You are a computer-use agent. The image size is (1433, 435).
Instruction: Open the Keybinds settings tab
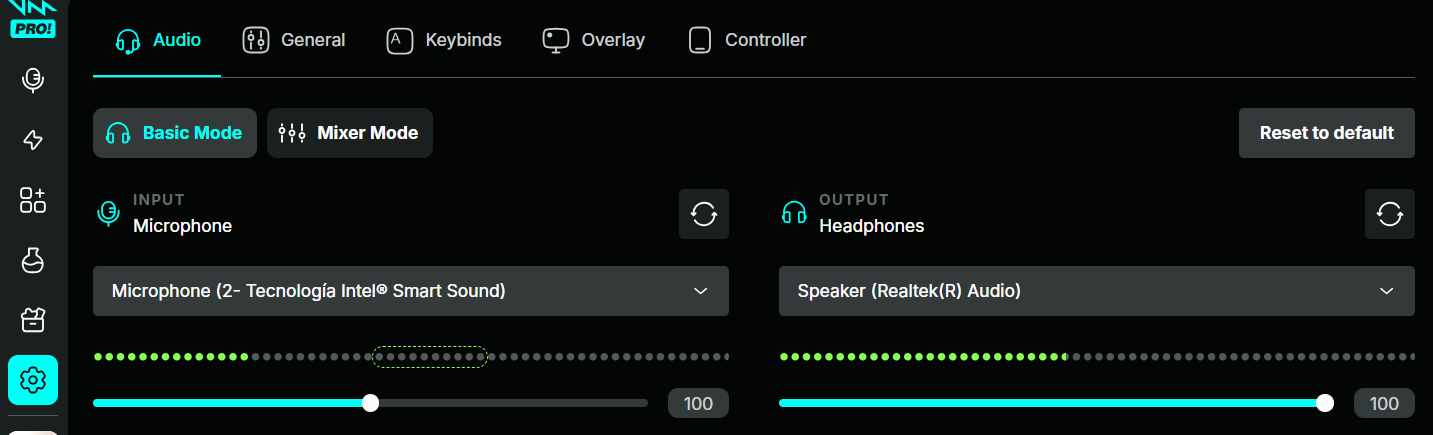point(444,40)
